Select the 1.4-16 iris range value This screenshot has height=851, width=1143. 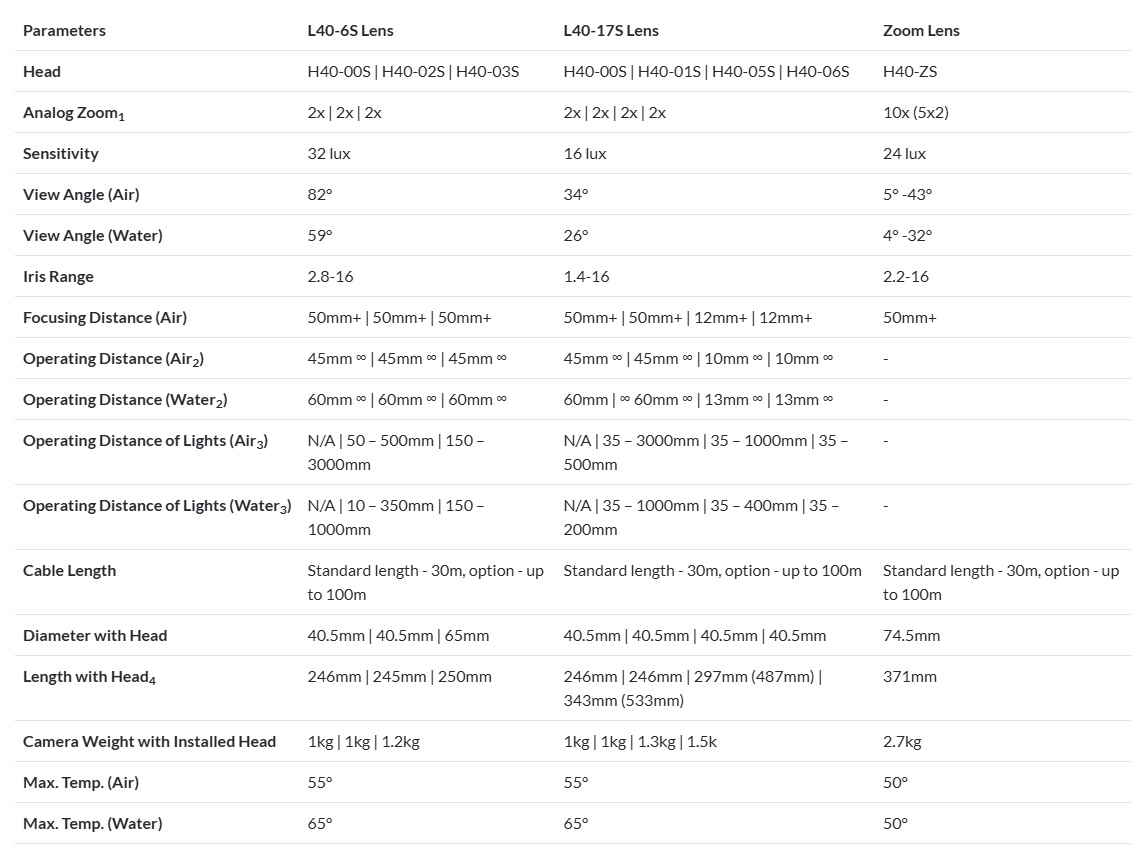(x=586, y=277)
